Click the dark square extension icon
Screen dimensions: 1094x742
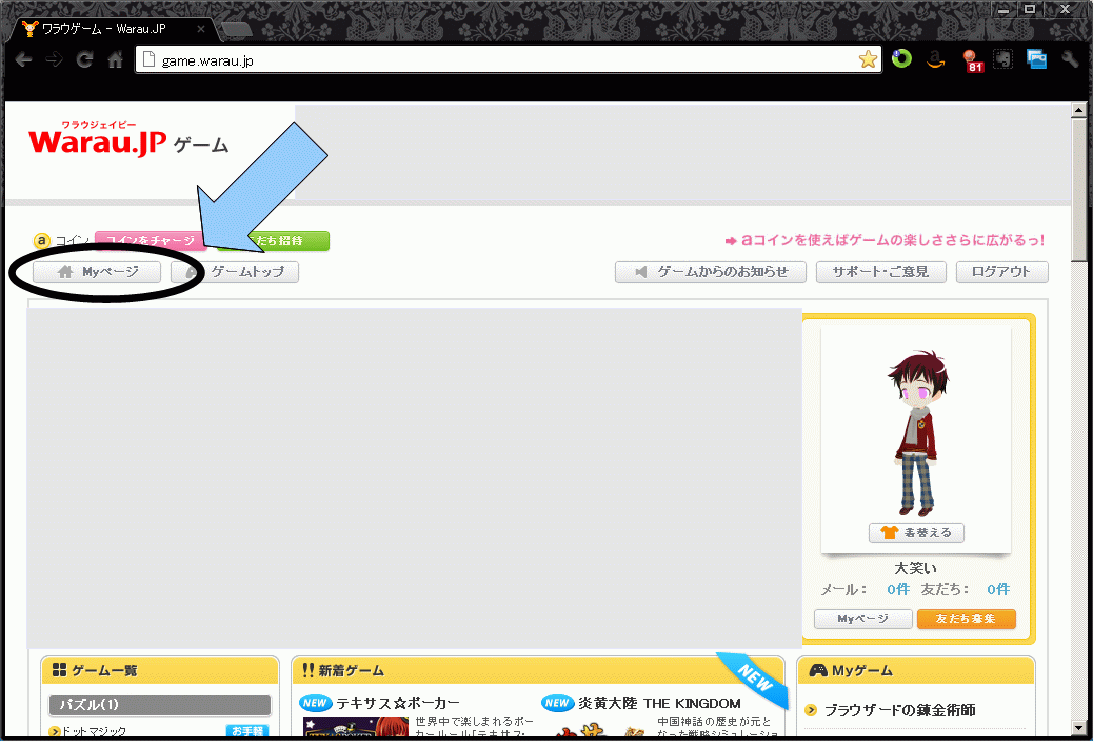1003,60
